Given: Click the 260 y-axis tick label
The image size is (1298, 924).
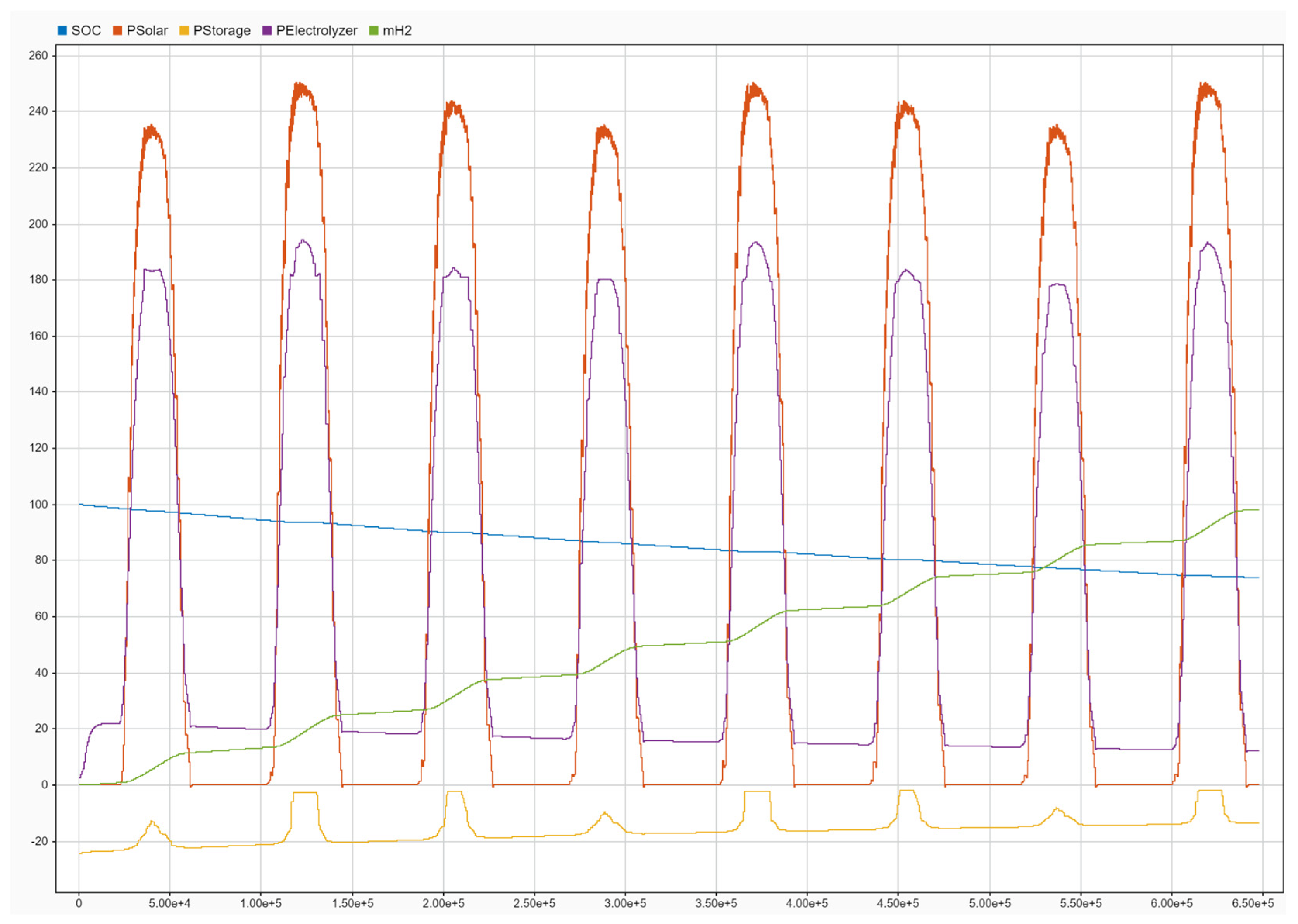Looking at the screenshot, I should click(38, 56).
